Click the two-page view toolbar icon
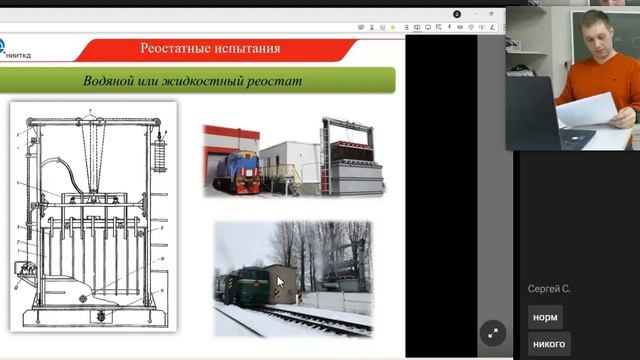This screenshot has height=360, width=640. 417,27
